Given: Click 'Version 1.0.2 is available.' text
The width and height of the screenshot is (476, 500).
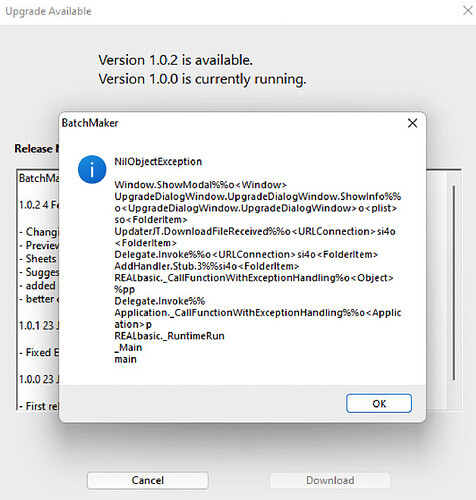Looking at the screenshot, I should click(x=175, y=60).
